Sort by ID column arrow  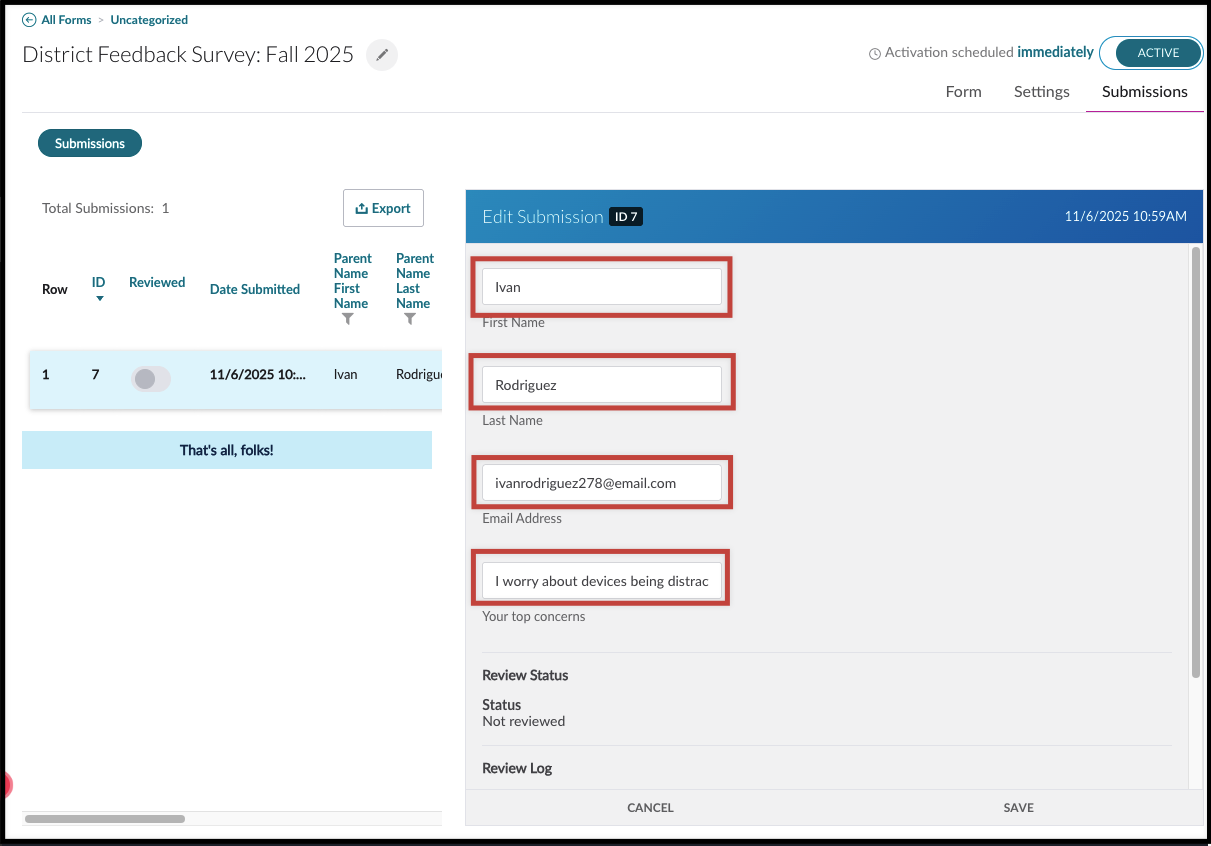(x=99, y=298)
